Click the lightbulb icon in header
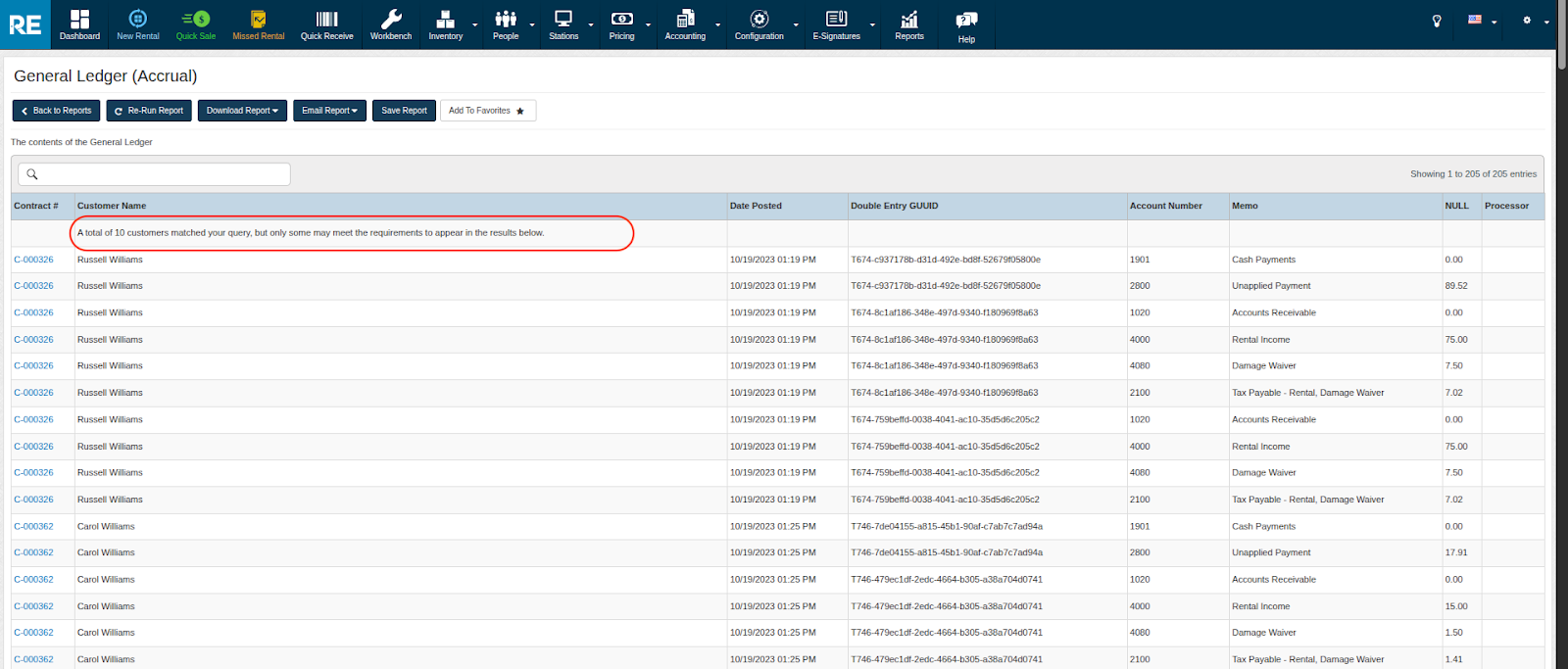 (x=1437, y=21)
